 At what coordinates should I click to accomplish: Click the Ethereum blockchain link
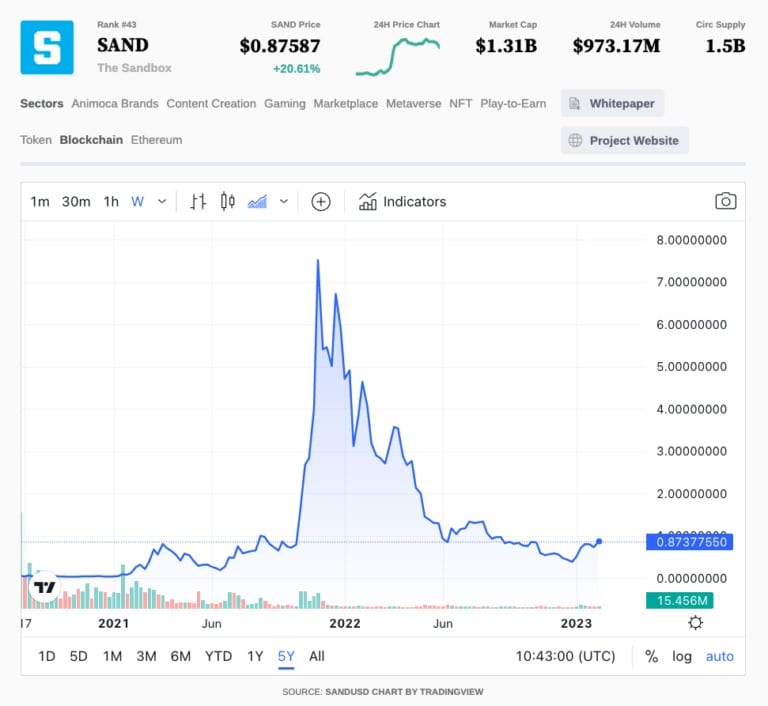pos(156,140)
